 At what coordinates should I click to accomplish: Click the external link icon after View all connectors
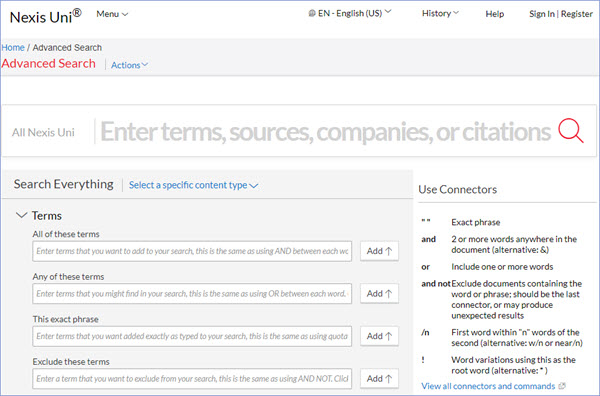pos(562,386)
